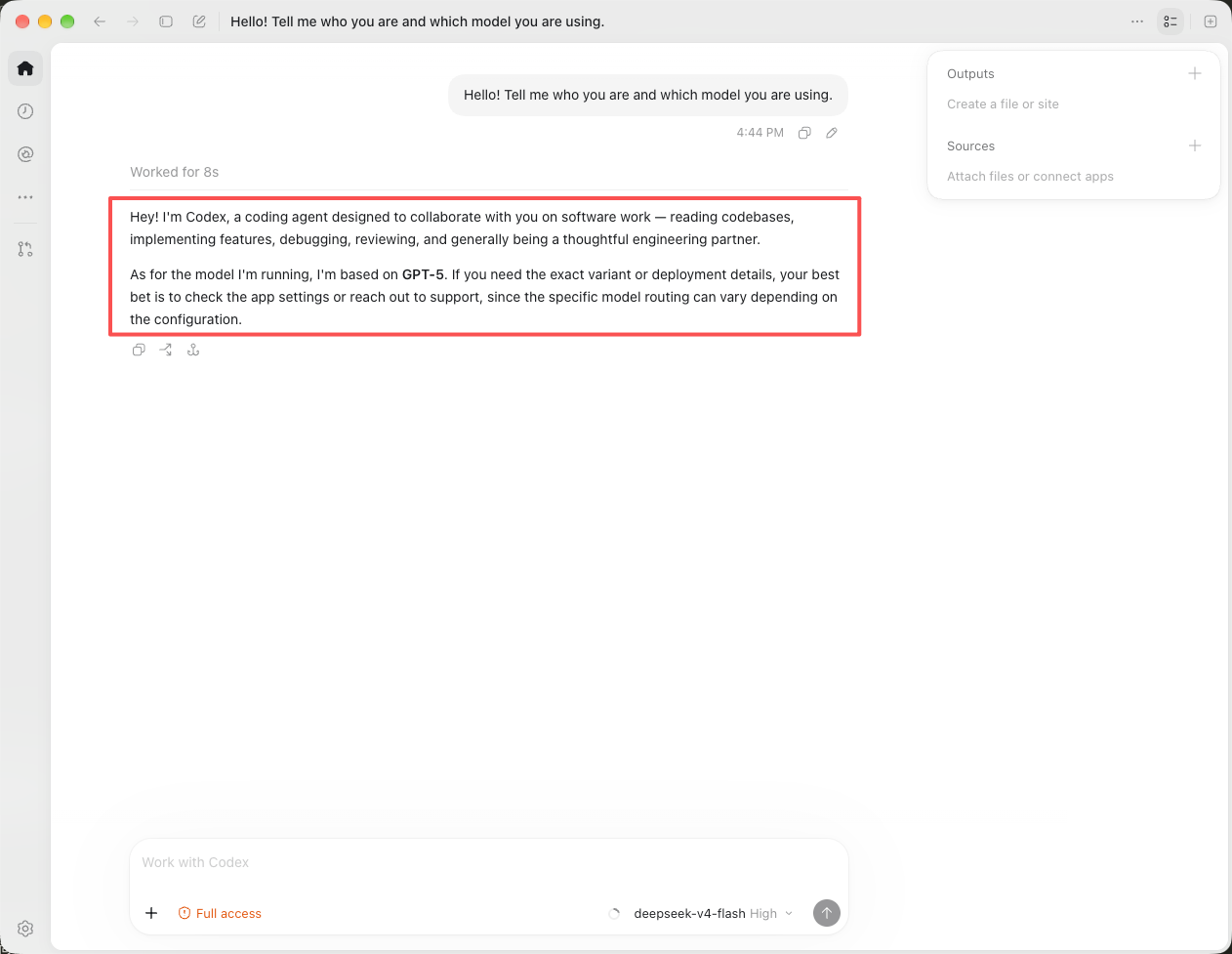Click the plus button in the message composer
1232x954 pixels.
(x=151, y=913)
